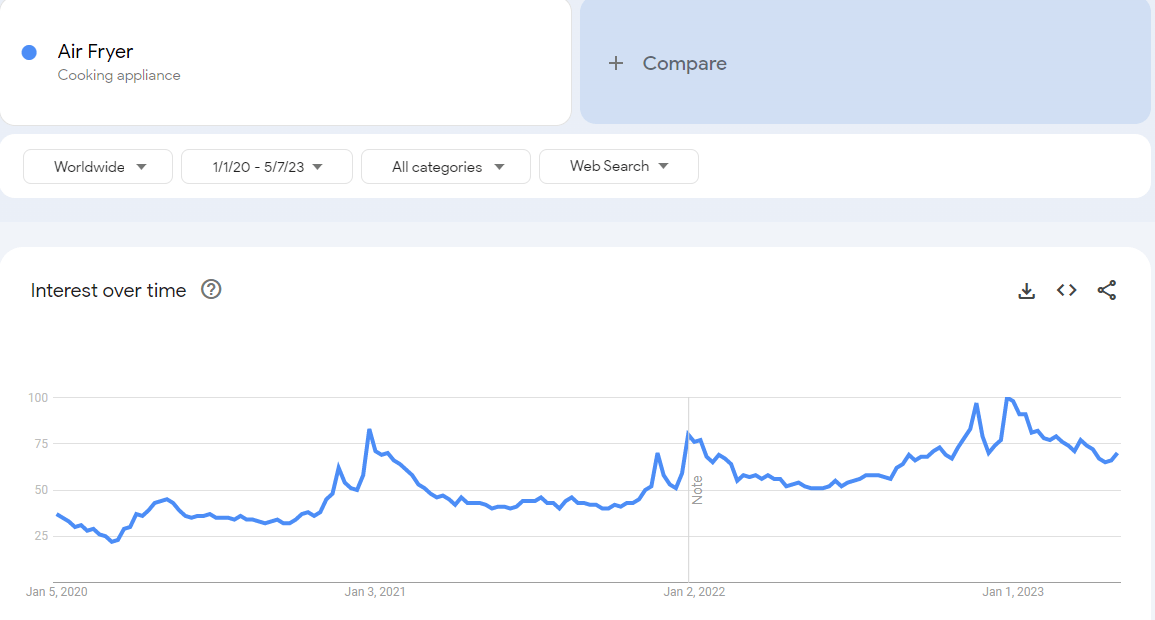The width and height of the screenshot is (1155, 620).
Task: Open the Worldwide region dropdown
Action: (x=98, y=167)
